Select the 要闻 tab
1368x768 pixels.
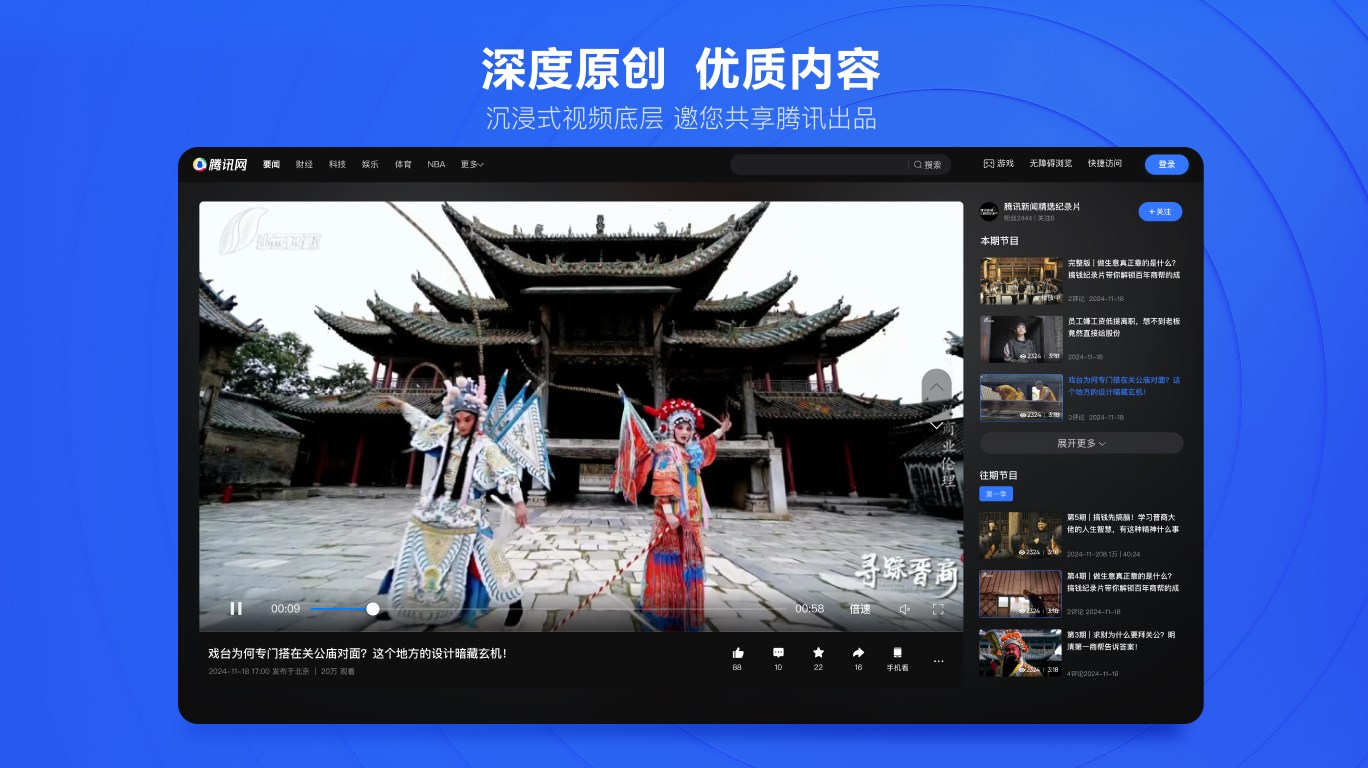click(x=271, y=164)
